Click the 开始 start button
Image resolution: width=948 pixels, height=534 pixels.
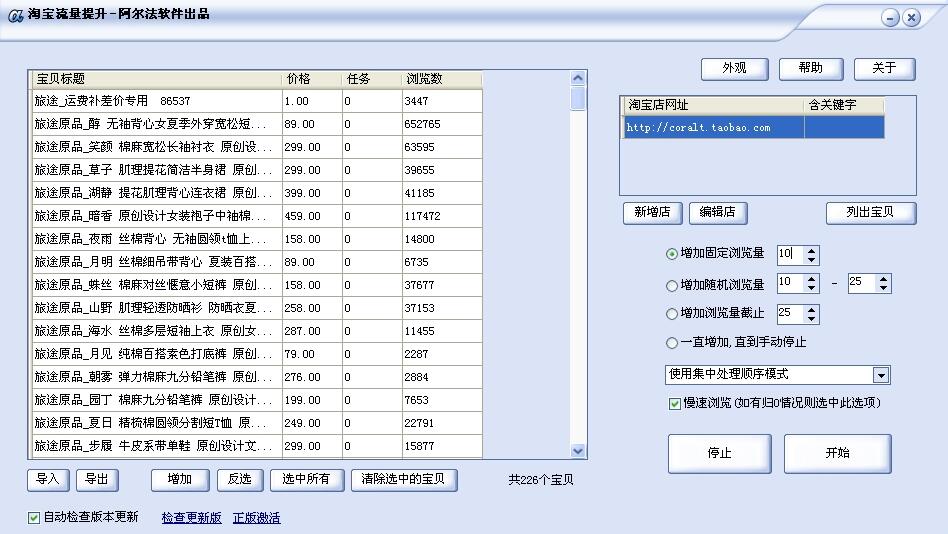[837, 454]
